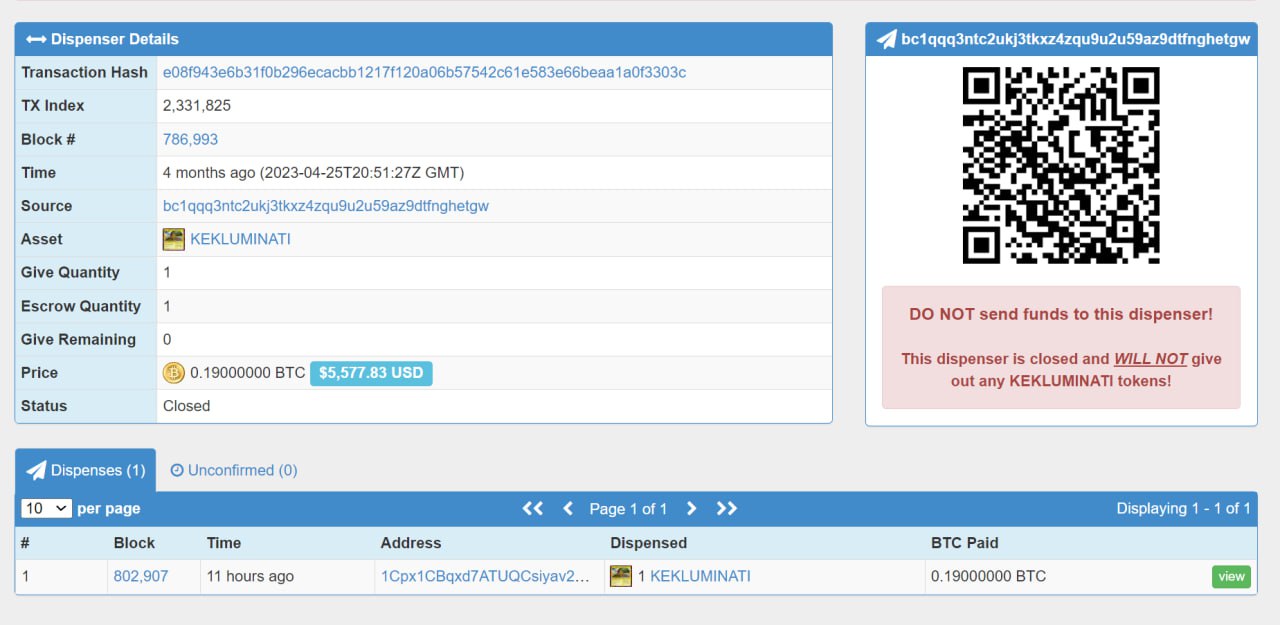
Task: Open the address 1Cpx1CBqxd7ATUQCsiyav2... link
Action: (x=485, y=576)
